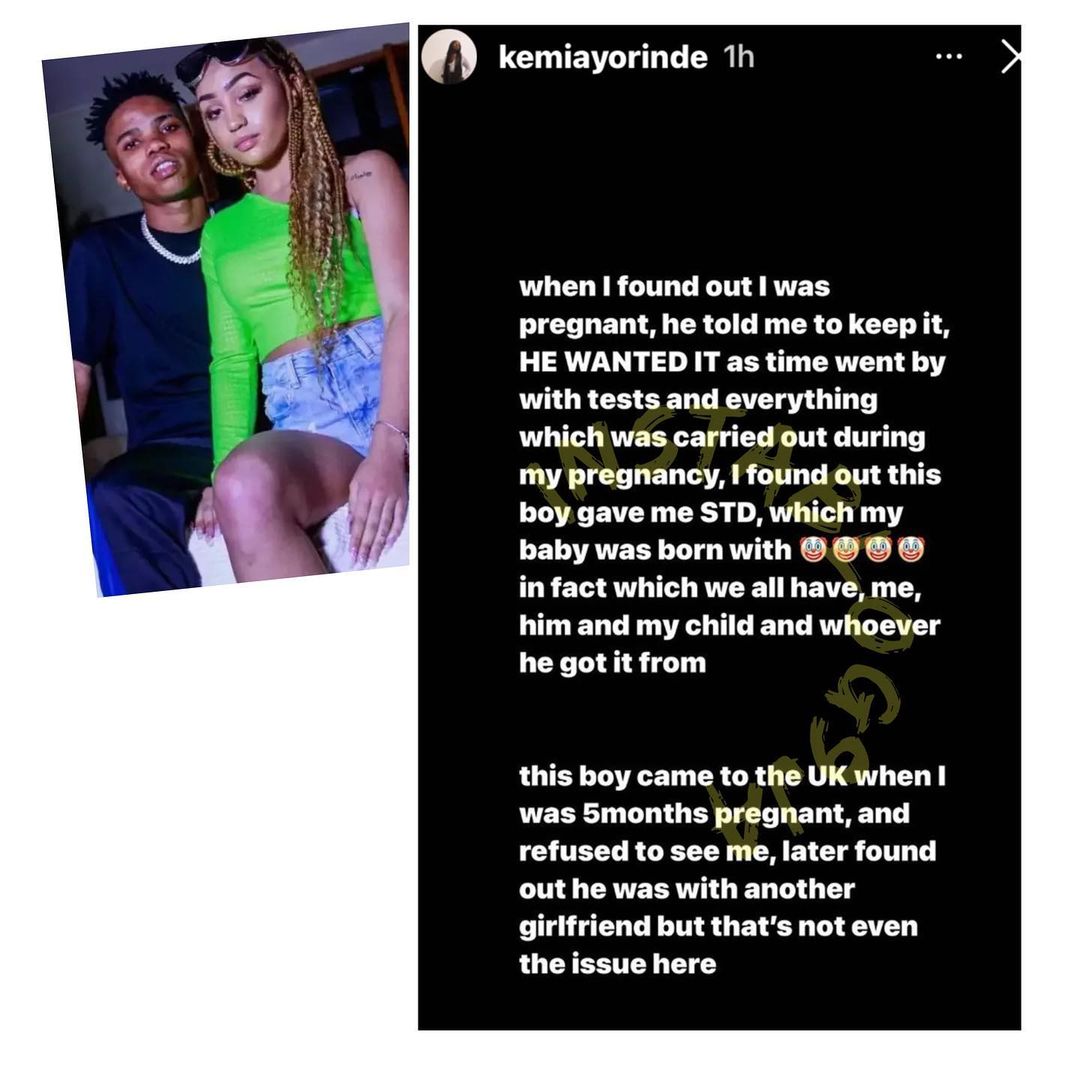
Task: Open the three-dot more options menu
Action: click(948, 56)
